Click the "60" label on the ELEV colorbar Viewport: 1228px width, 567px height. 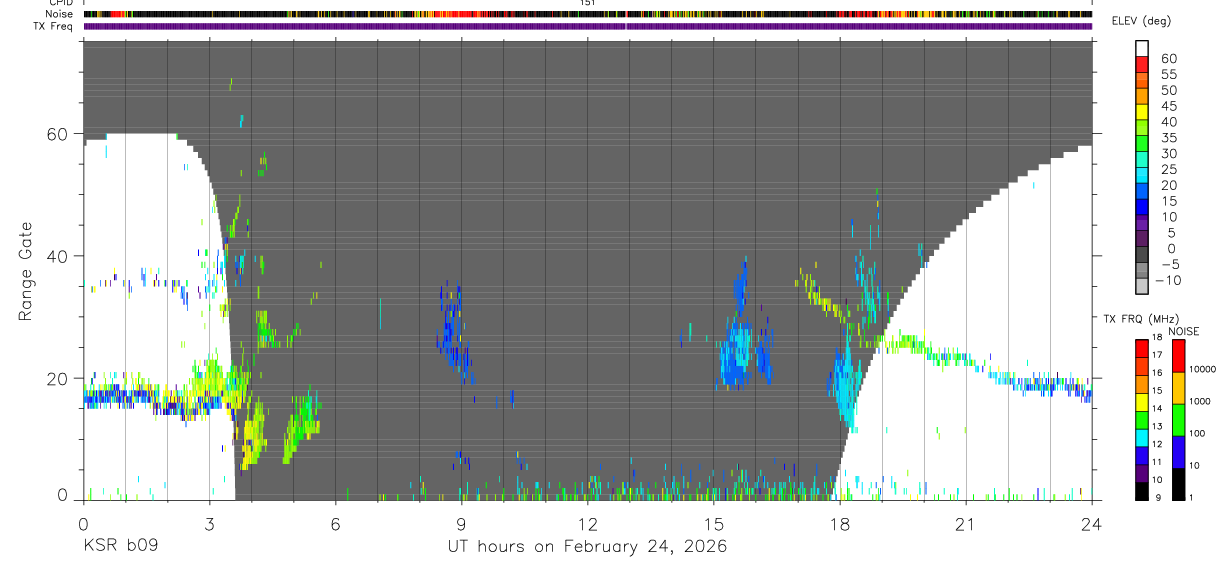(1169, 58)
